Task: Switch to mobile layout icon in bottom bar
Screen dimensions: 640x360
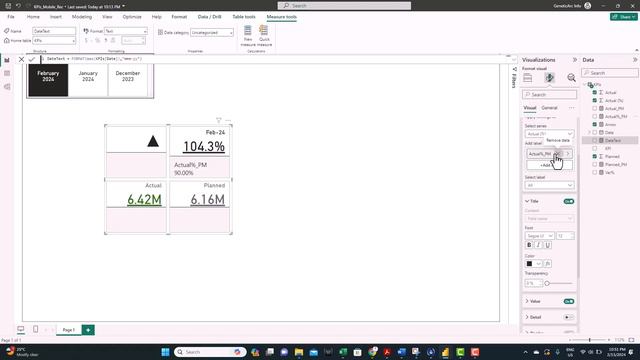Action: tap(36, 329)
